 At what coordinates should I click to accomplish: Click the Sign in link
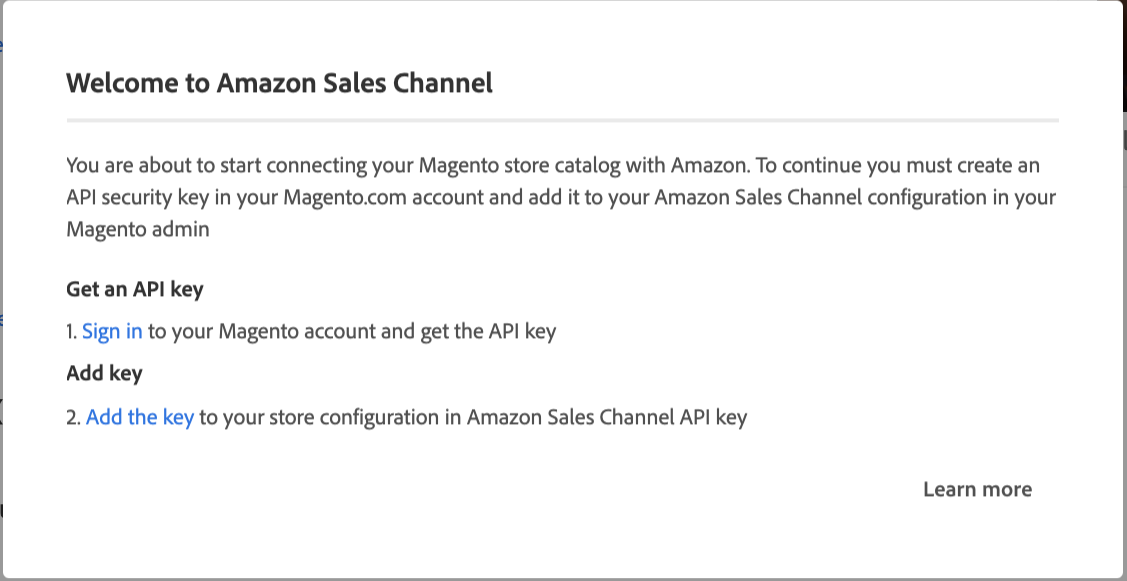tap(112, 332)
